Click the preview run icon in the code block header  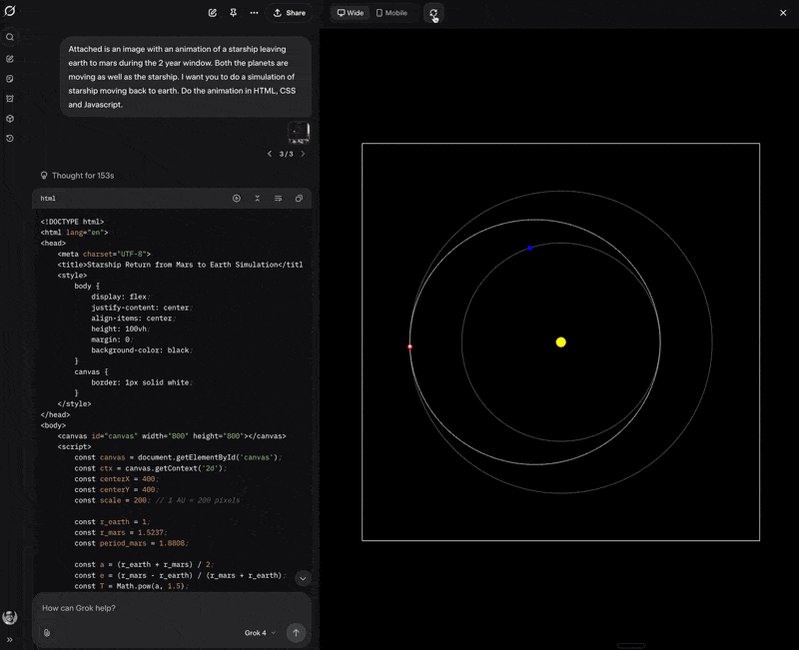236,199
